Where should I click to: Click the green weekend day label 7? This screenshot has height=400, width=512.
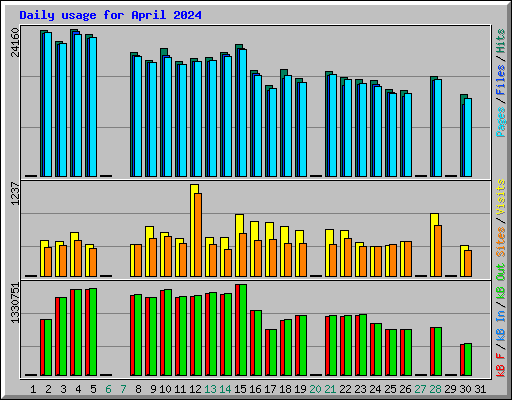[123, 389]
